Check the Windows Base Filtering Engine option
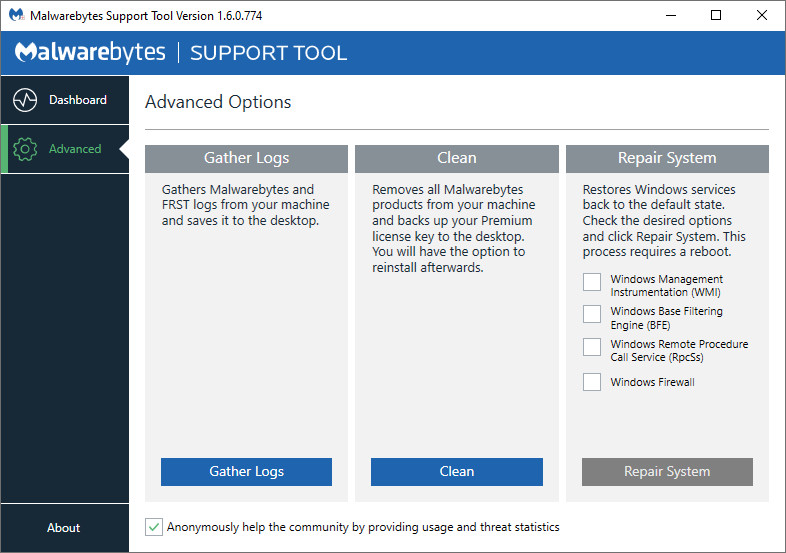The width and height of the screenshot is (786, 553). click(x=592, y=315)
